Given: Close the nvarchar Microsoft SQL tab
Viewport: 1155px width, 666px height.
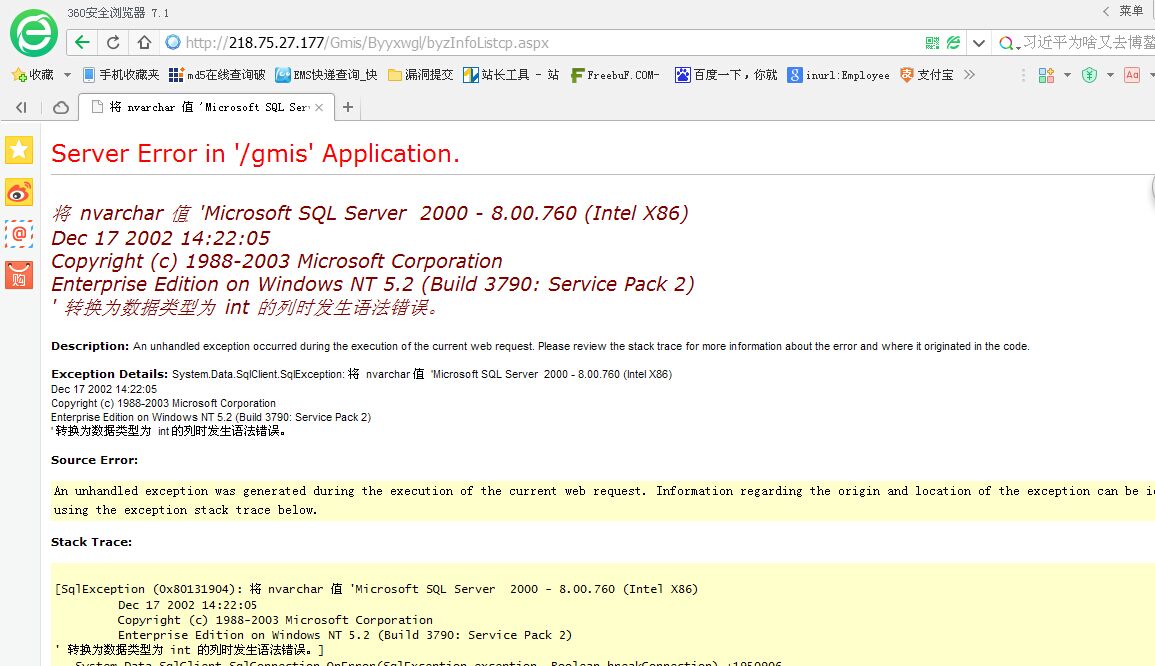Looking at the screenshot, I should point(319,108).
